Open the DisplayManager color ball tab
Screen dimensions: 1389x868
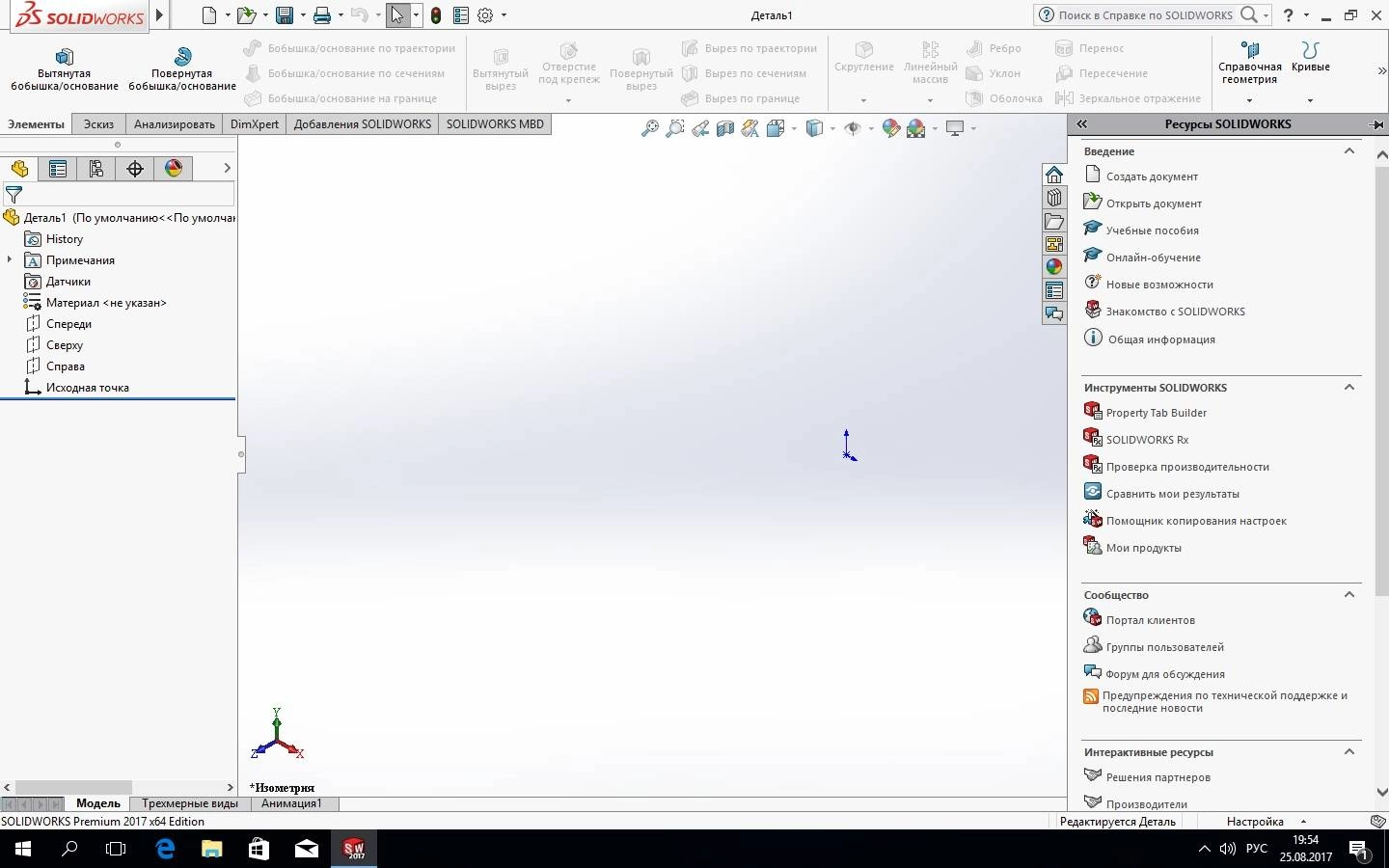(x=174, y=169)
